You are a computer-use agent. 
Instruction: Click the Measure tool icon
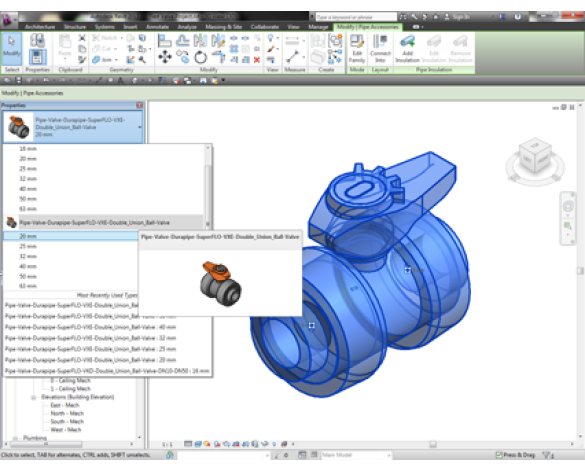click(292, 57)
